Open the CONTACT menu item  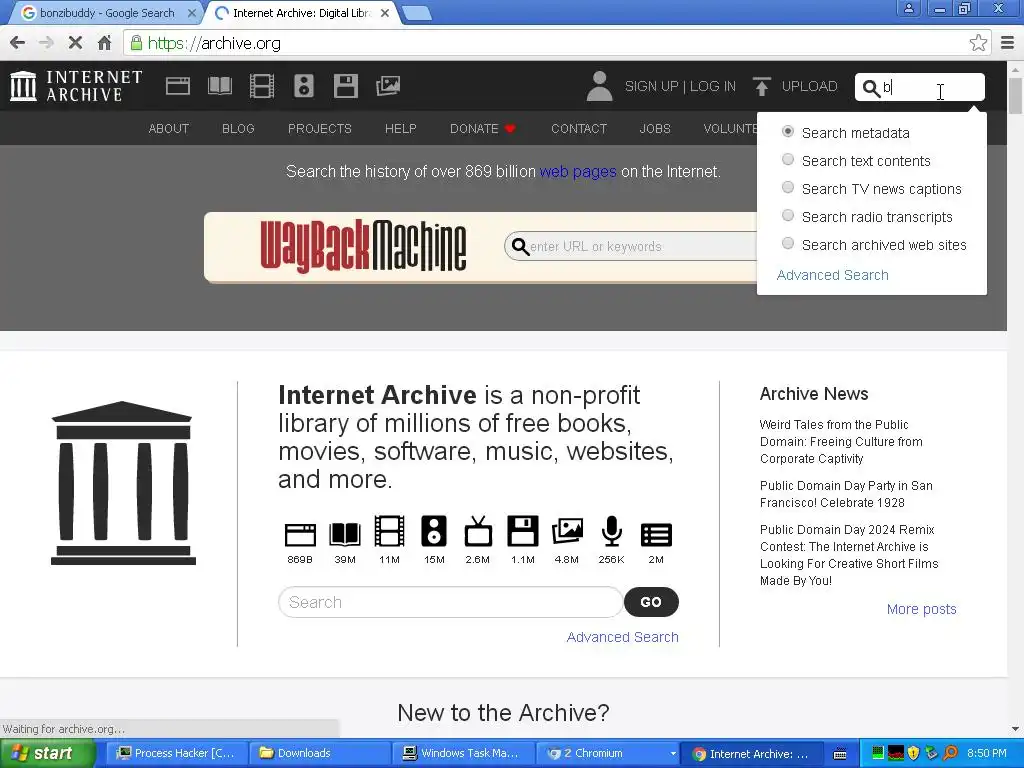[x=579, y=129]
